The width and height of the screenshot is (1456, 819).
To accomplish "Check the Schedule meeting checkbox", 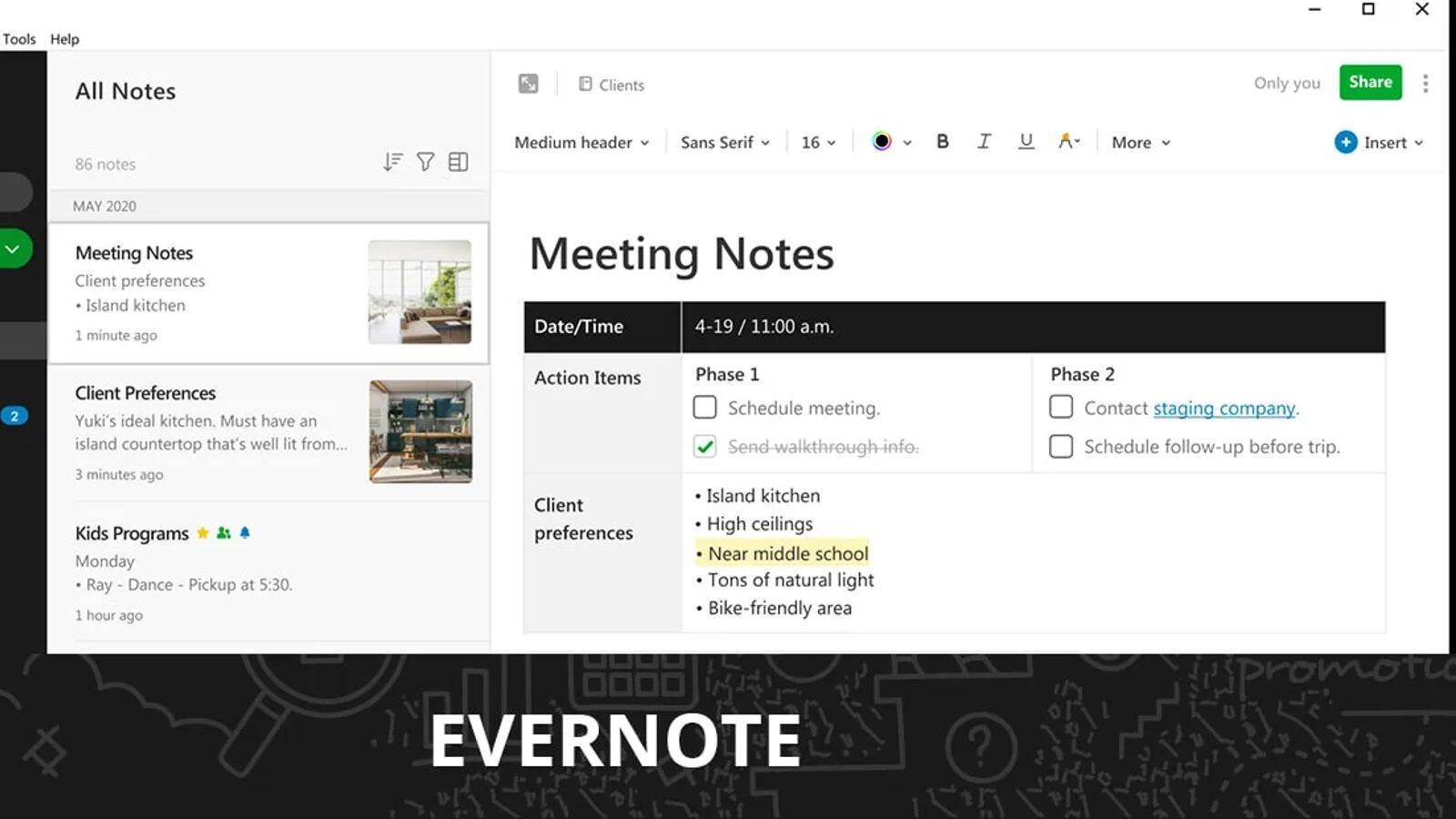I will (705, 407).
